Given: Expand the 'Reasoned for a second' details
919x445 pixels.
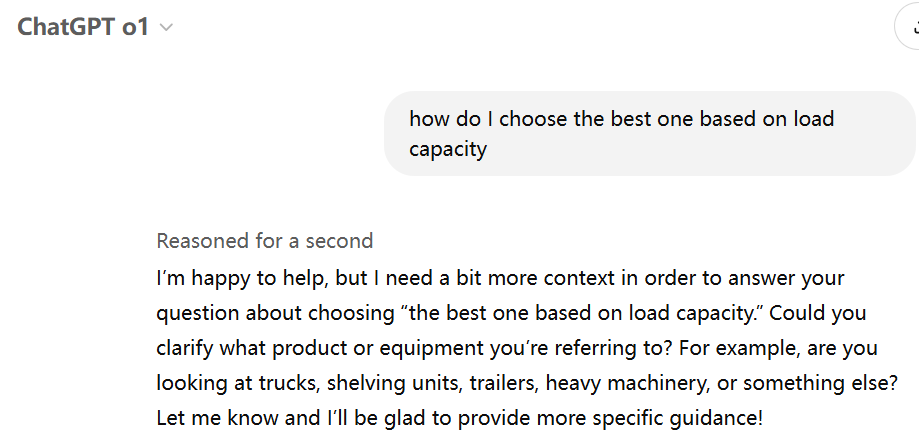Looking at the screenshot, I should coord(264,241).
